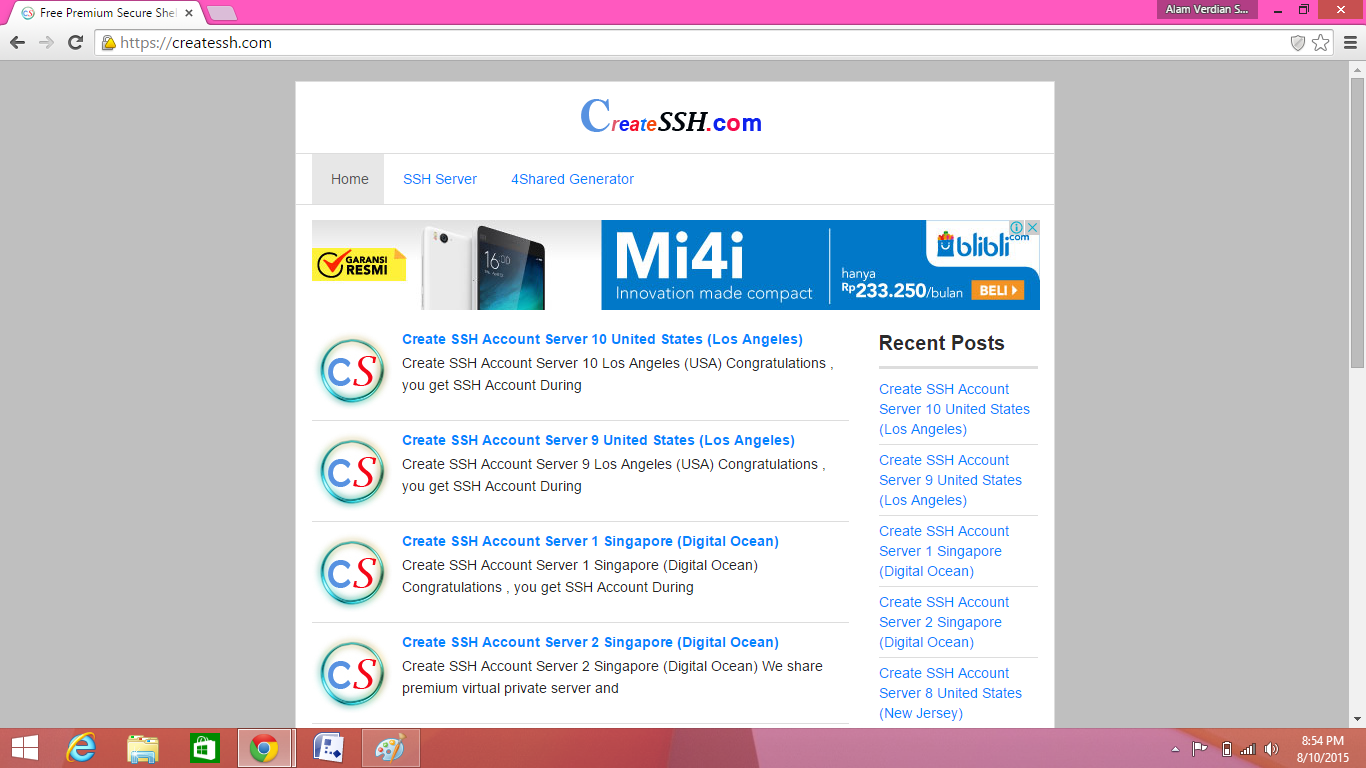1366x768 pixels.
Task: Click the CreateSSH.com logo
Action: click(671, 118)
